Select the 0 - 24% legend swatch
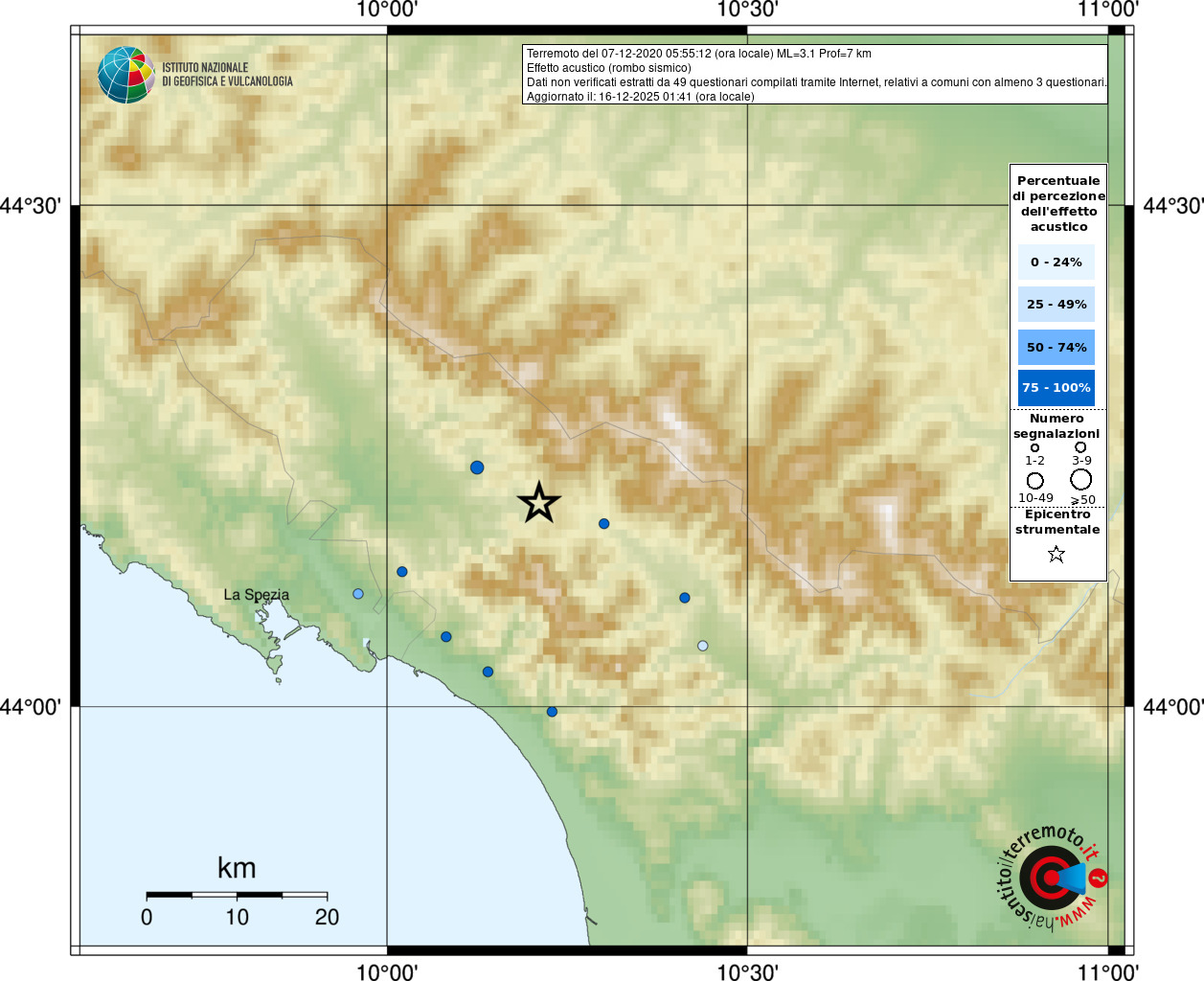 point(1056,262)
